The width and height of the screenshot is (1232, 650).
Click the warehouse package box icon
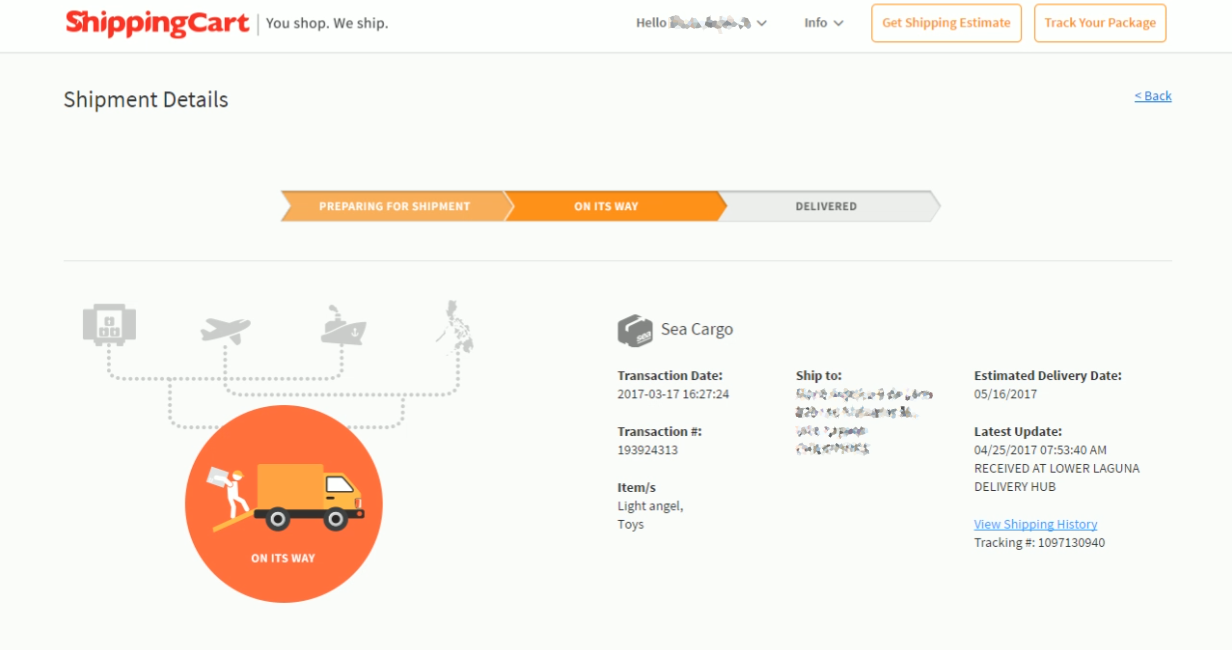pyautogui.click(x=109, y=326)
